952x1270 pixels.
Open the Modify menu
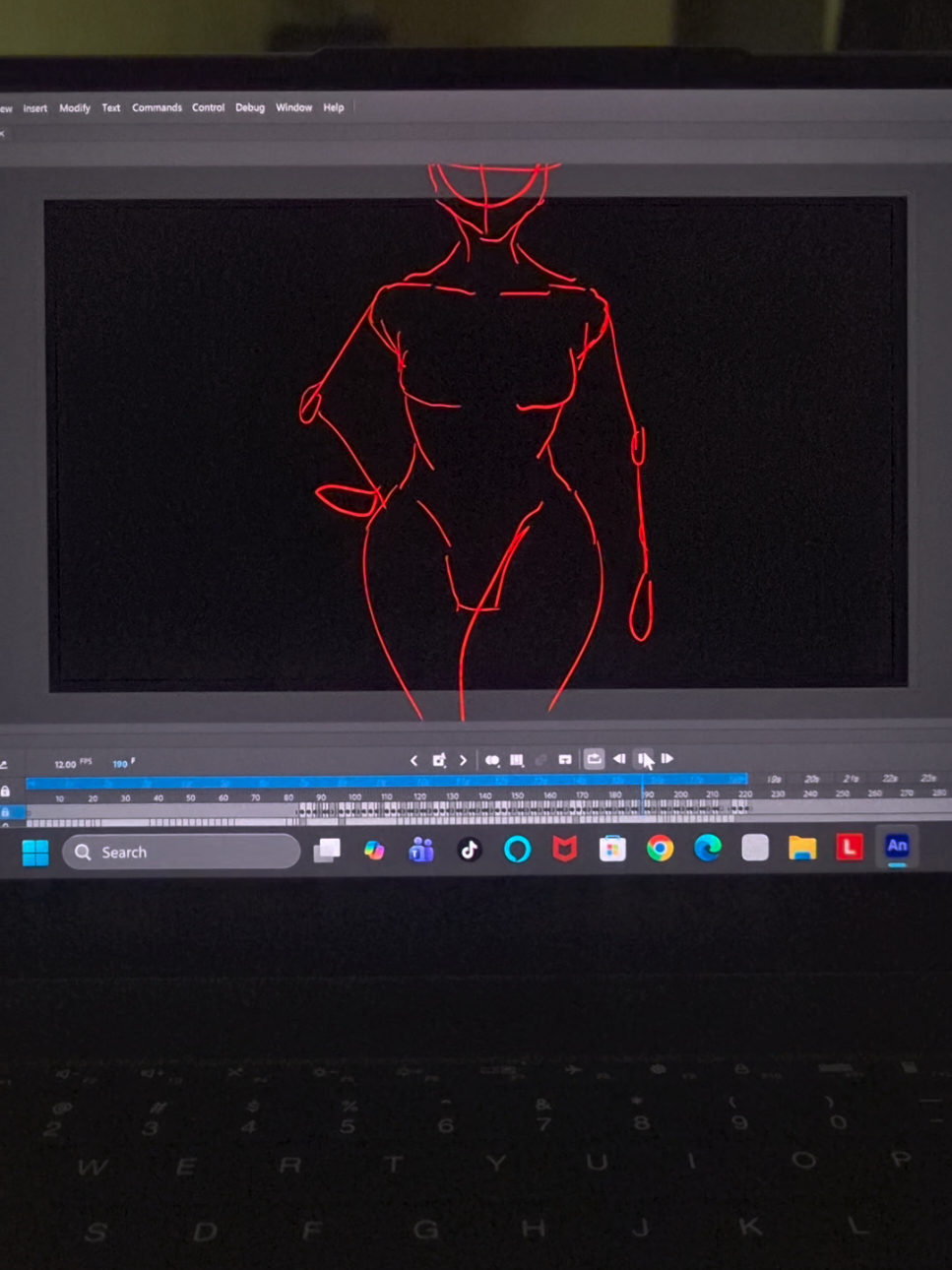click(75, 108)
